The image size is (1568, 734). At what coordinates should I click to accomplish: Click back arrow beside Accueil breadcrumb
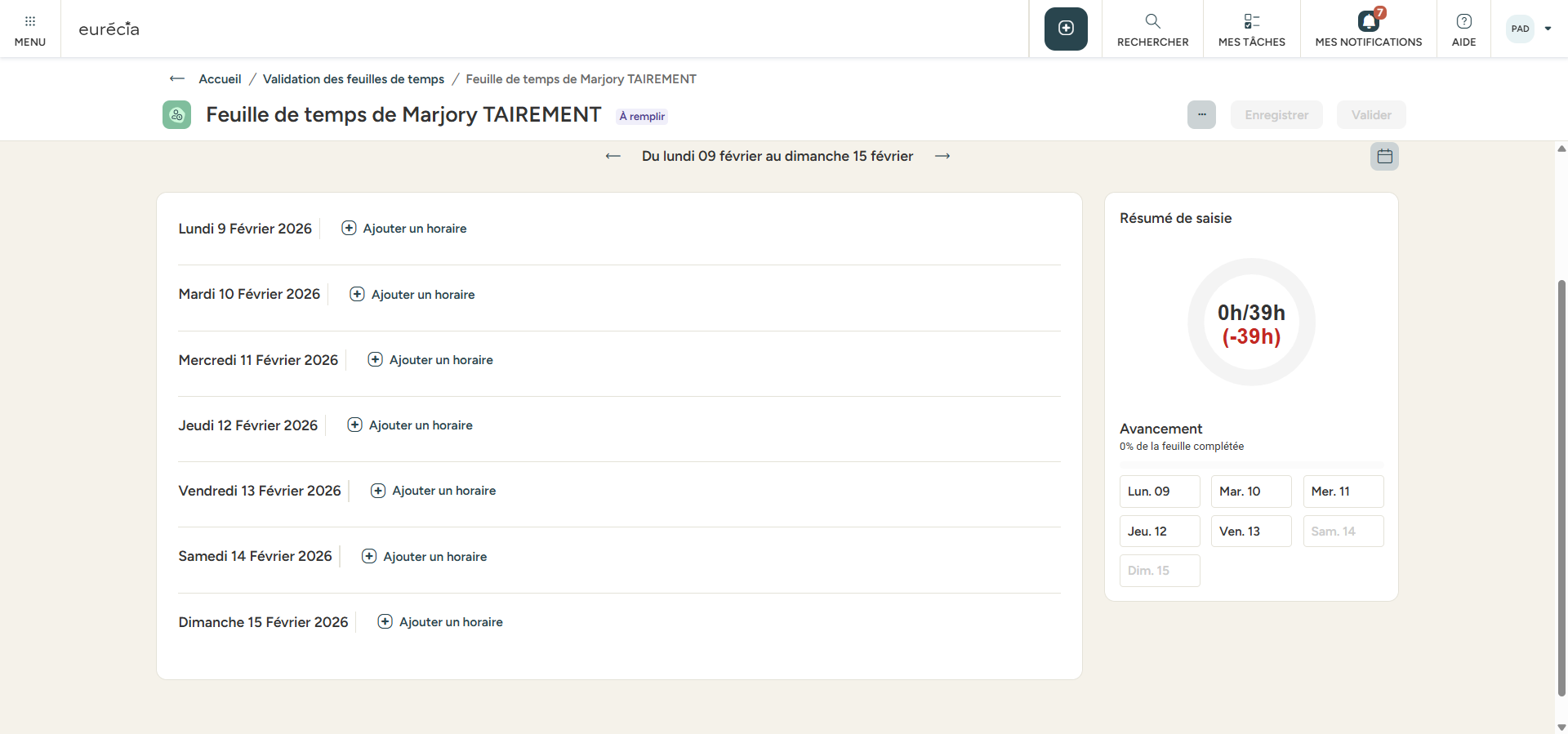pos(176,79)
